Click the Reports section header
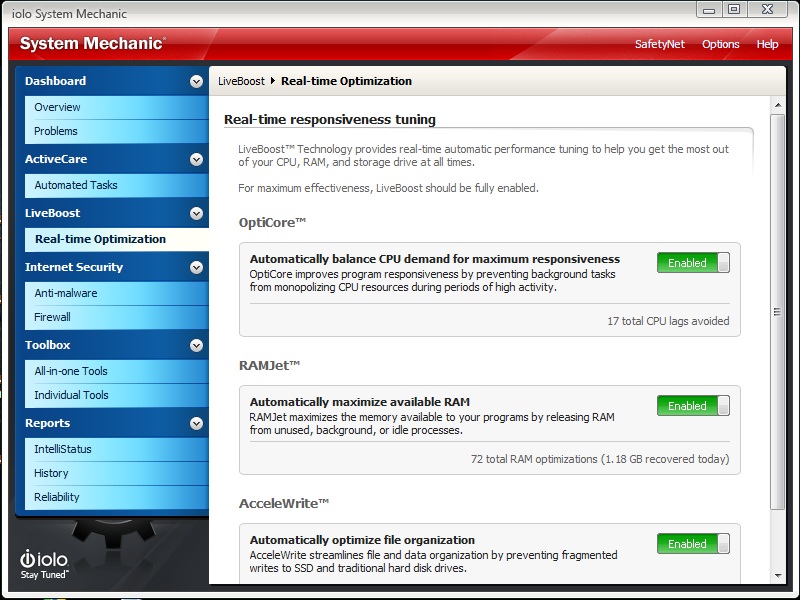 click(x=112, y=423)
